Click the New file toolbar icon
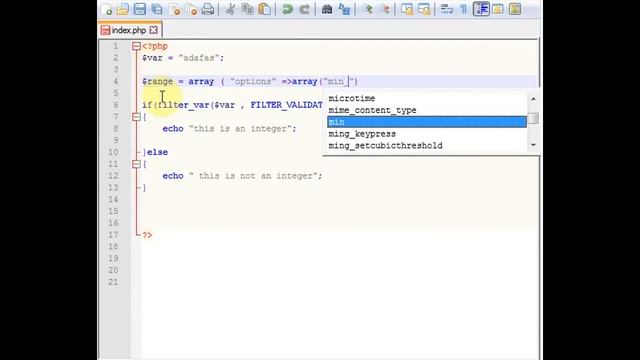 tap(106, 9)
